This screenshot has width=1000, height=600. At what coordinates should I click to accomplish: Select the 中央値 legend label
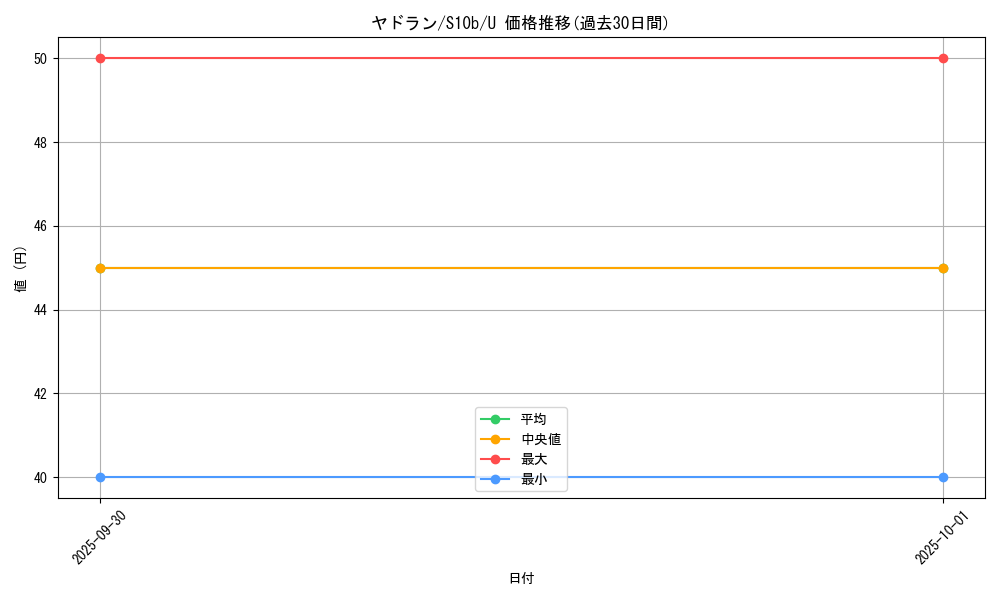tap(541, 439)
